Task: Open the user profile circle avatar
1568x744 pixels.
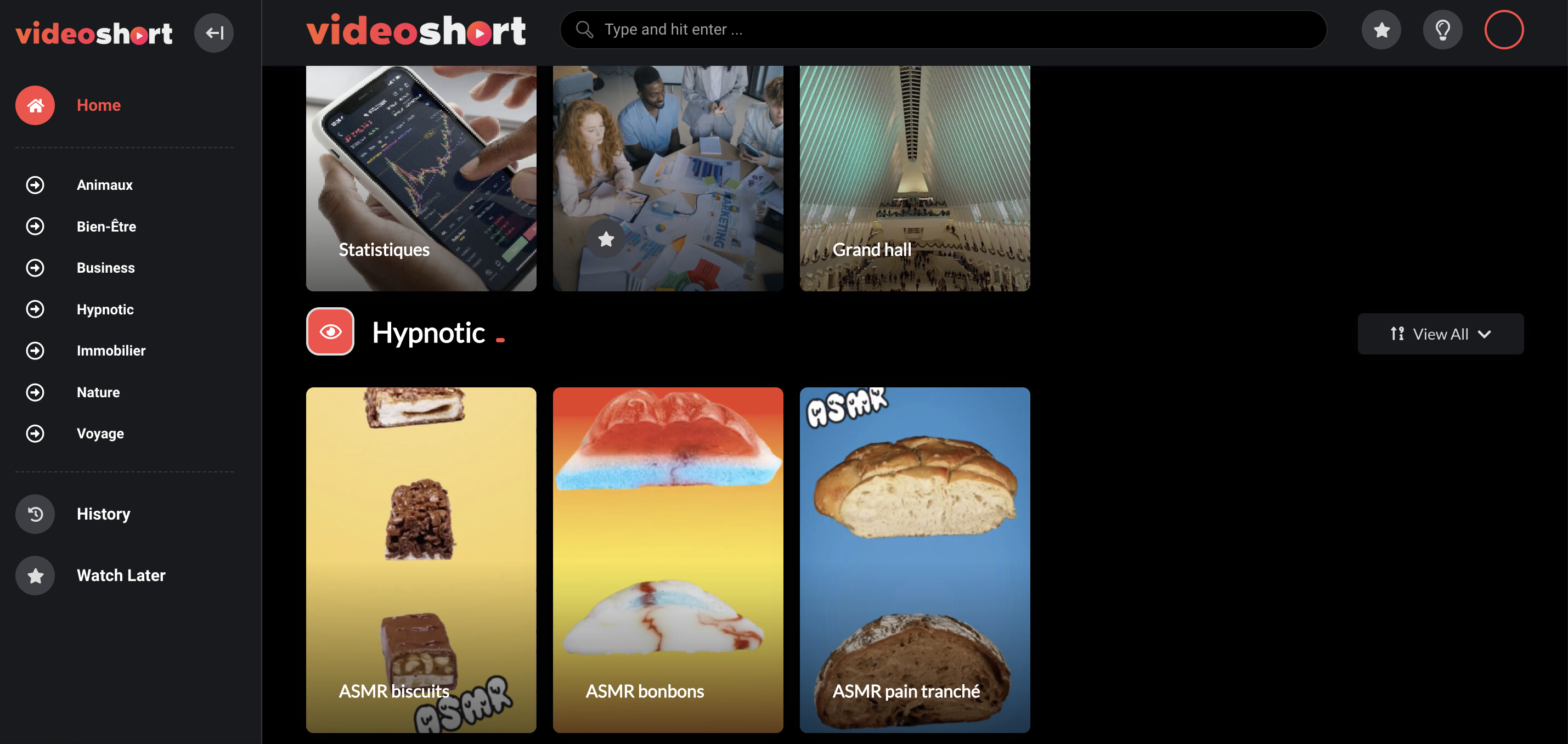Action: (x=1504, y=30)
